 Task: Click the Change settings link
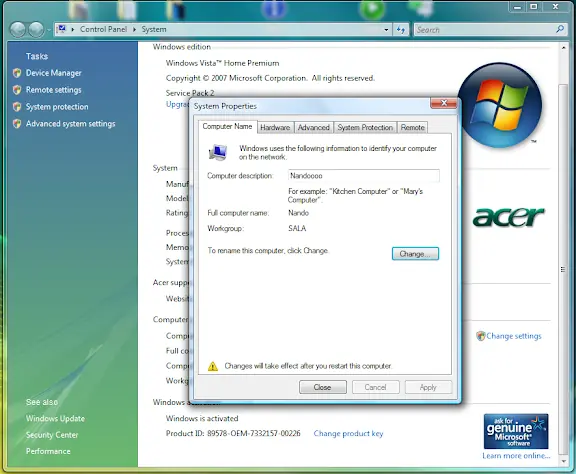click(x=514, y=336)
